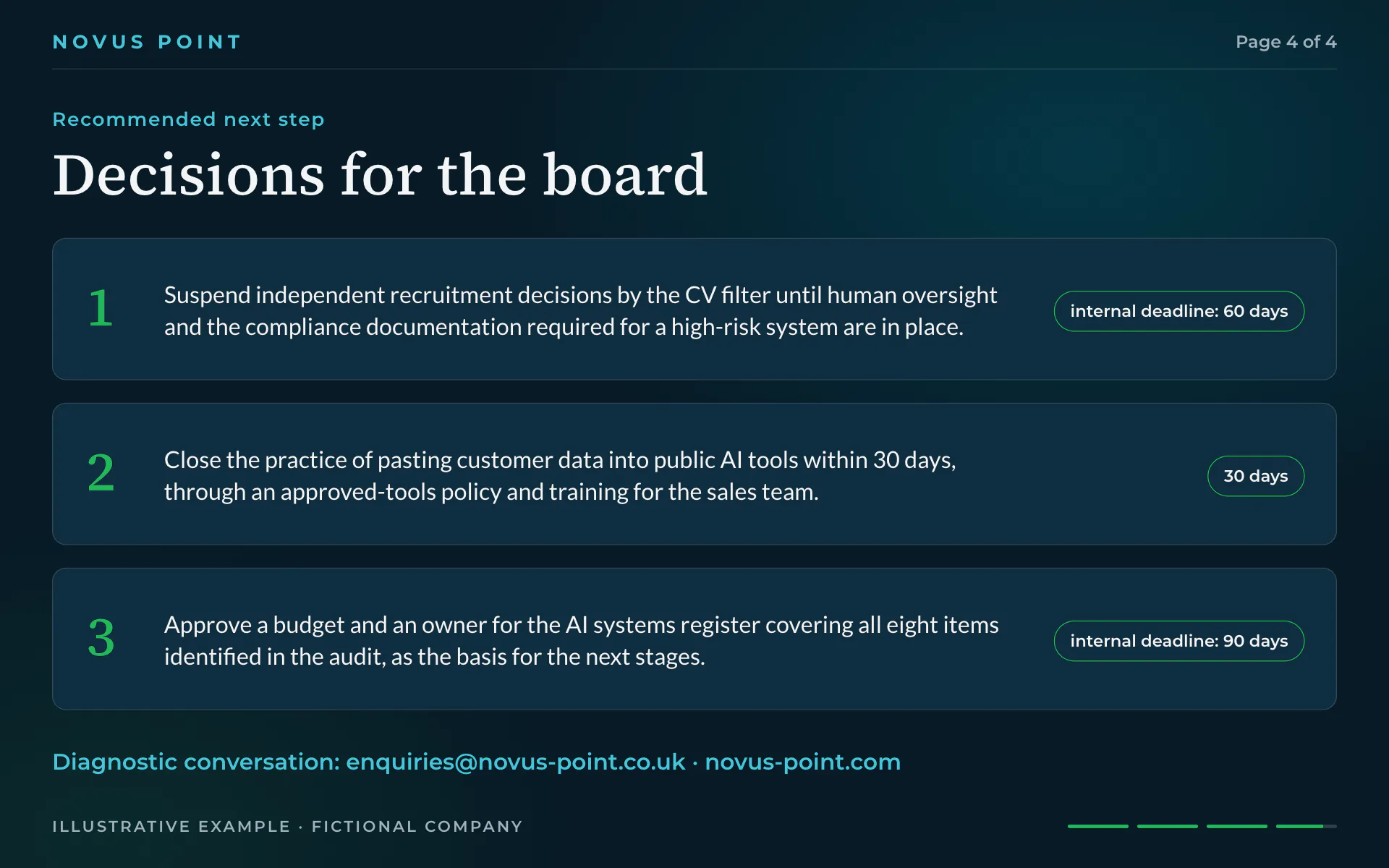Screen dimensions: 1389x868
Task: Select the 'internal deadline: 90 days' badge
Action: point(1179,641)
